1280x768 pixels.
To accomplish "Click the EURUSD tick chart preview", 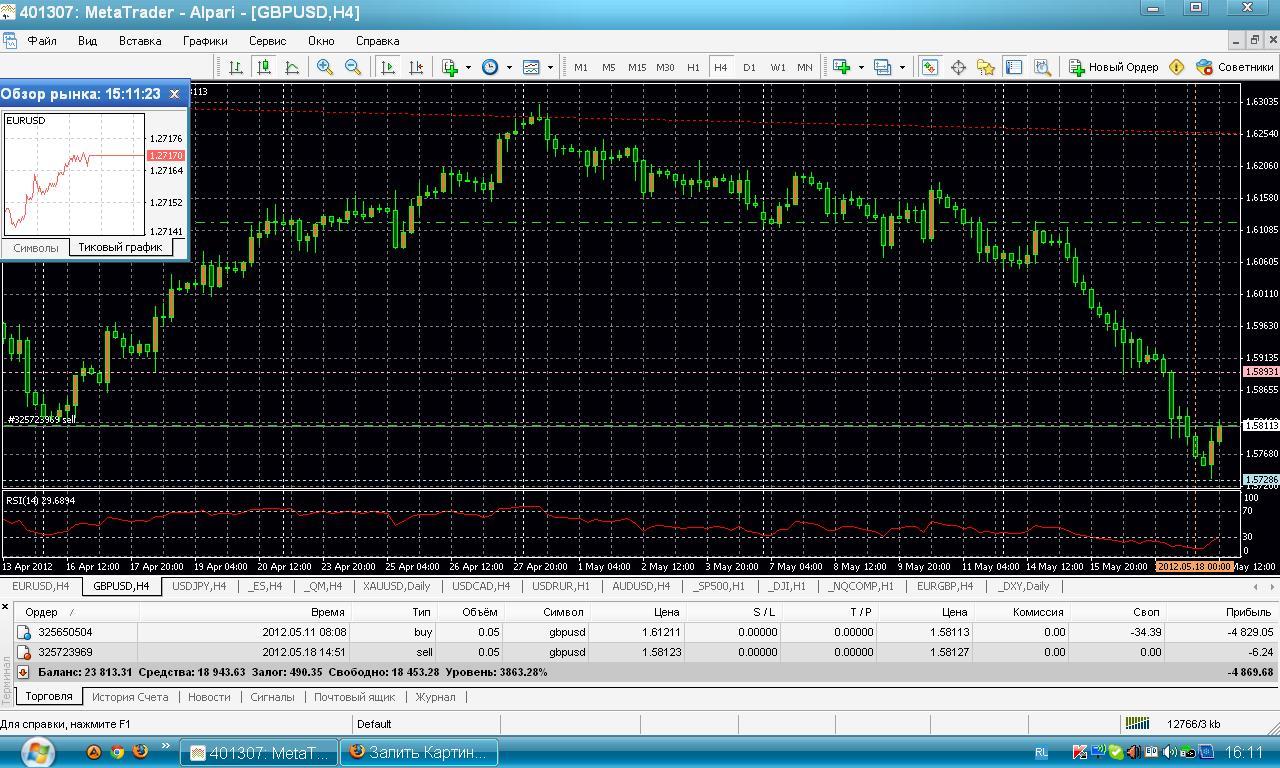I will click(75, 175).
